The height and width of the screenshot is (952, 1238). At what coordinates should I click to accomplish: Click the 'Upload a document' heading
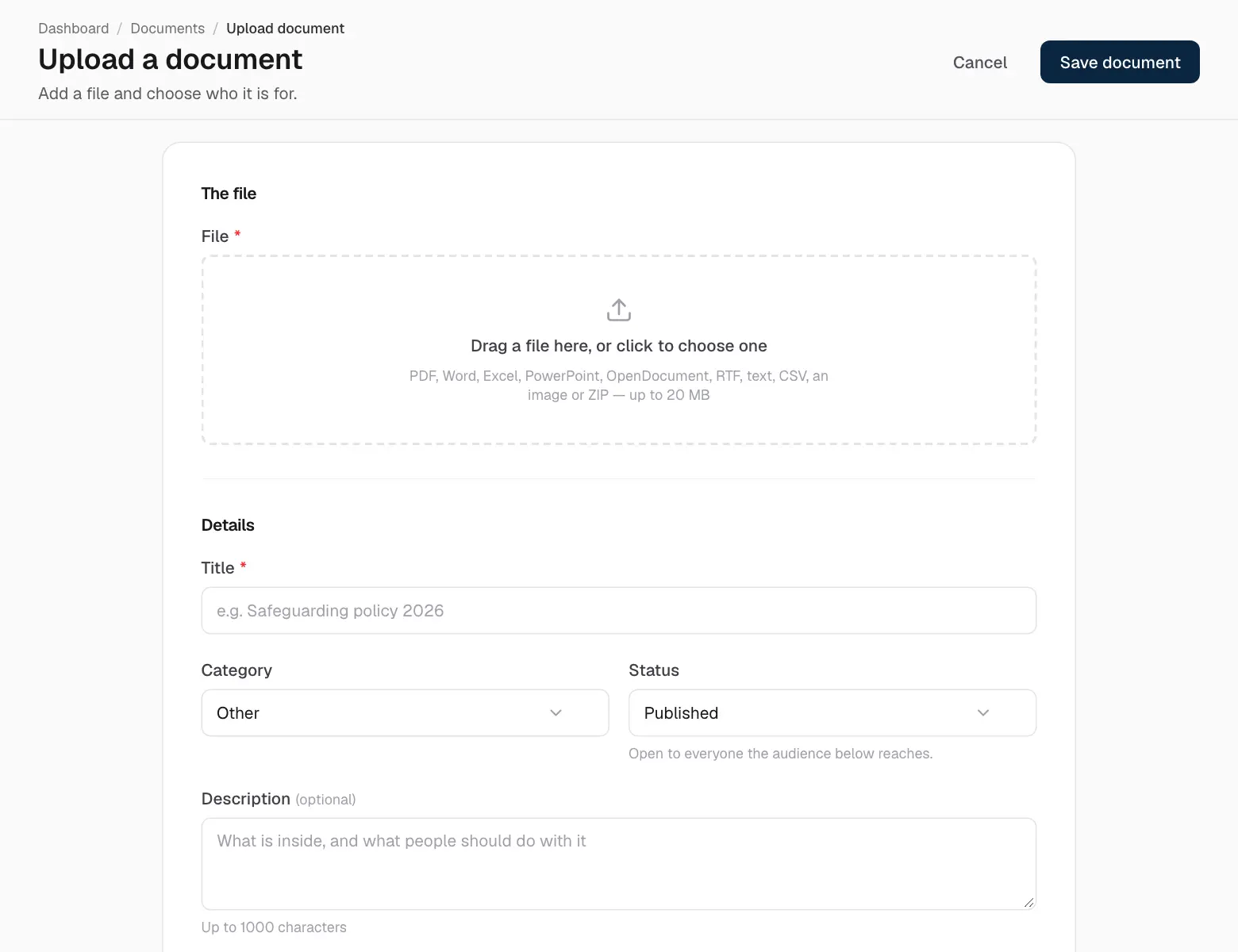170,59
